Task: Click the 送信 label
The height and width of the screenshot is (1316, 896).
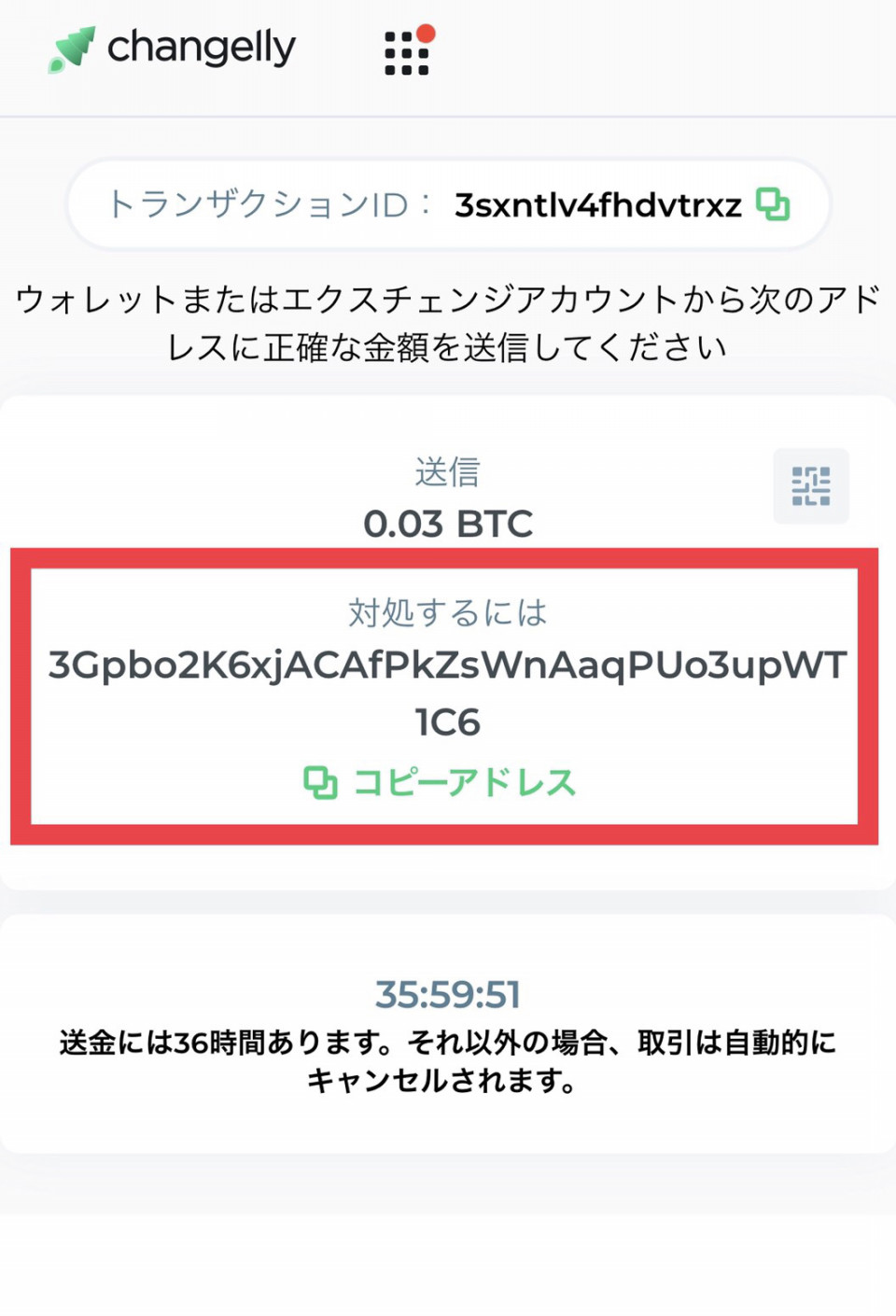Action: coord(448,471)
